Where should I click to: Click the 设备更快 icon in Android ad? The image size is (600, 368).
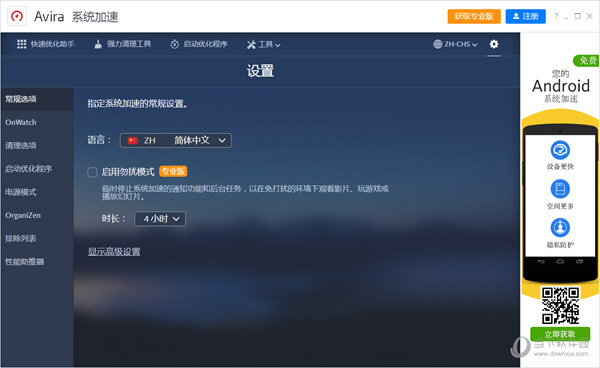tap(560, 150)
